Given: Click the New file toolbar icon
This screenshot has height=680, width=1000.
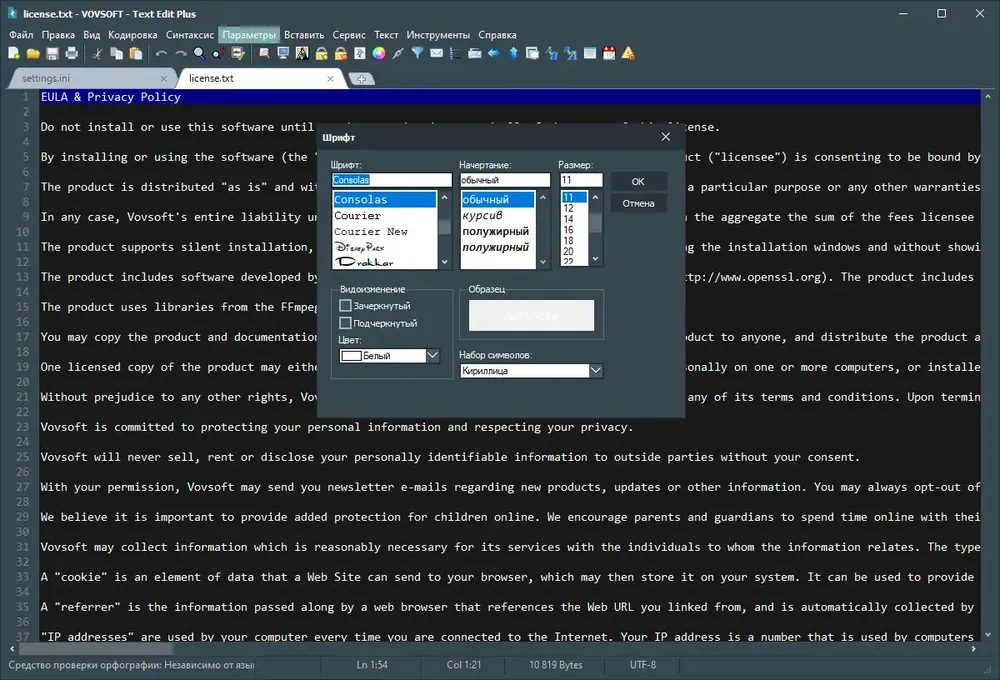Looking at the screenshot, I should [13, 54].
